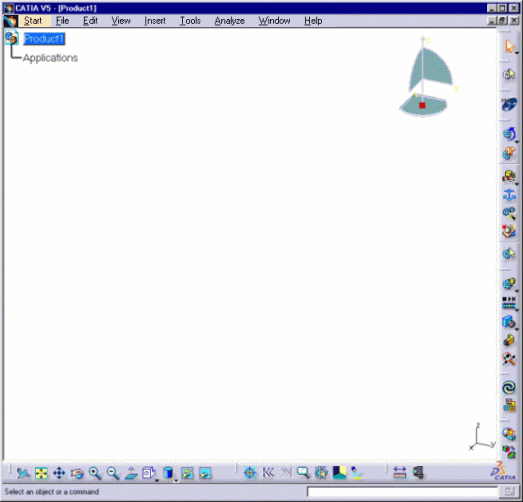The height and width of the screenshot is (502, 523).
Task: Click the dark gray stack icon in bottom toolbar
Action: [x=418, y=473]
